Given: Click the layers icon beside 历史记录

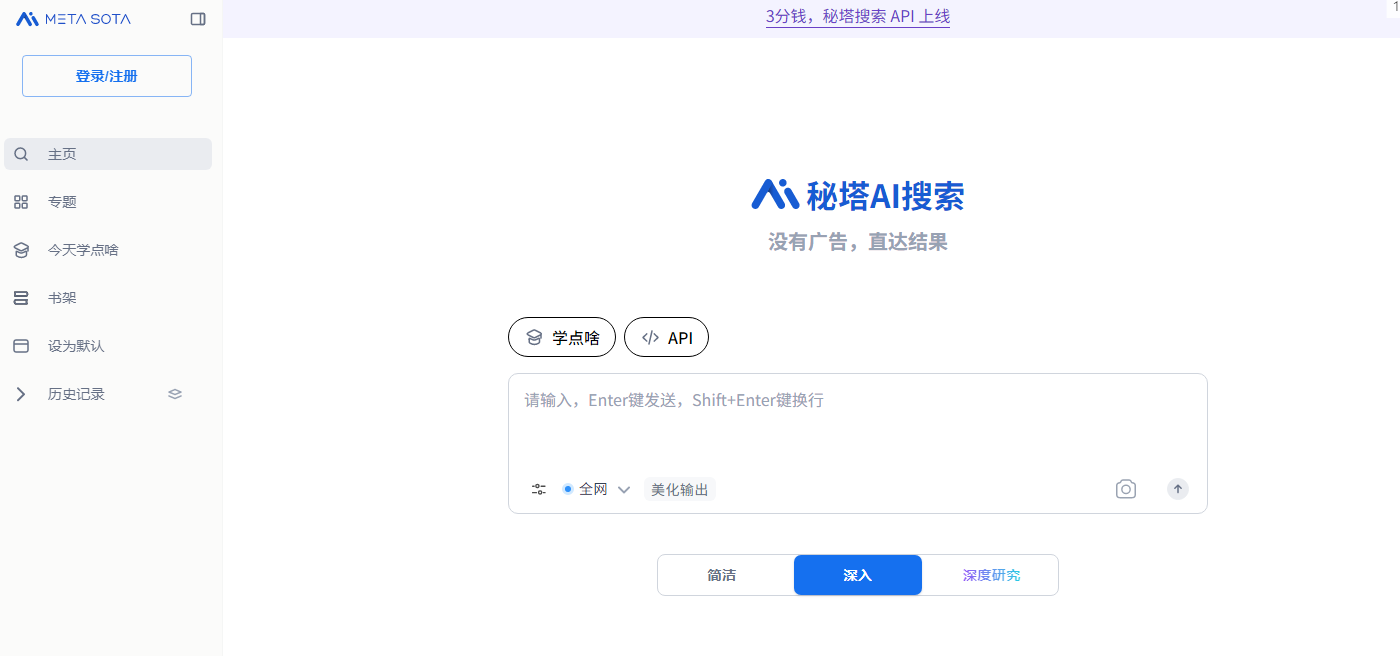Looking at the screenshot, I should (x=174, y=393).
